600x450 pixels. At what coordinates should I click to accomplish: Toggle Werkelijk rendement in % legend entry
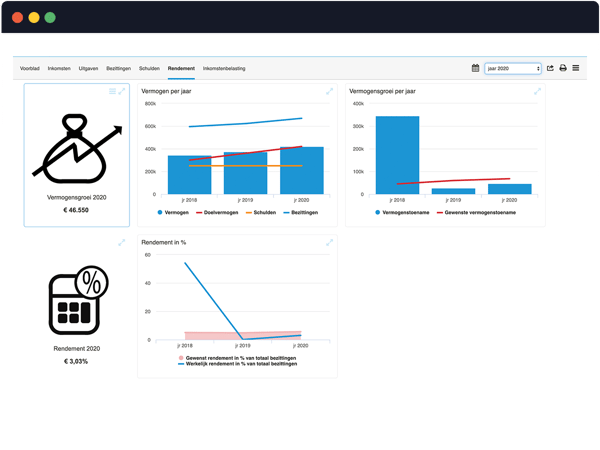pyautogui.click(x=238, y=364)
